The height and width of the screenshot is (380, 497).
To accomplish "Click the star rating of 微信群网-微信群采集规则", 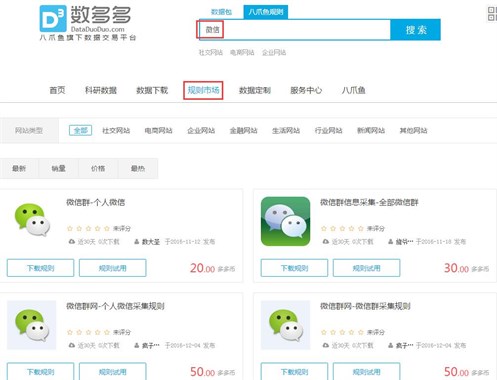I will click(x=342, y=332).
